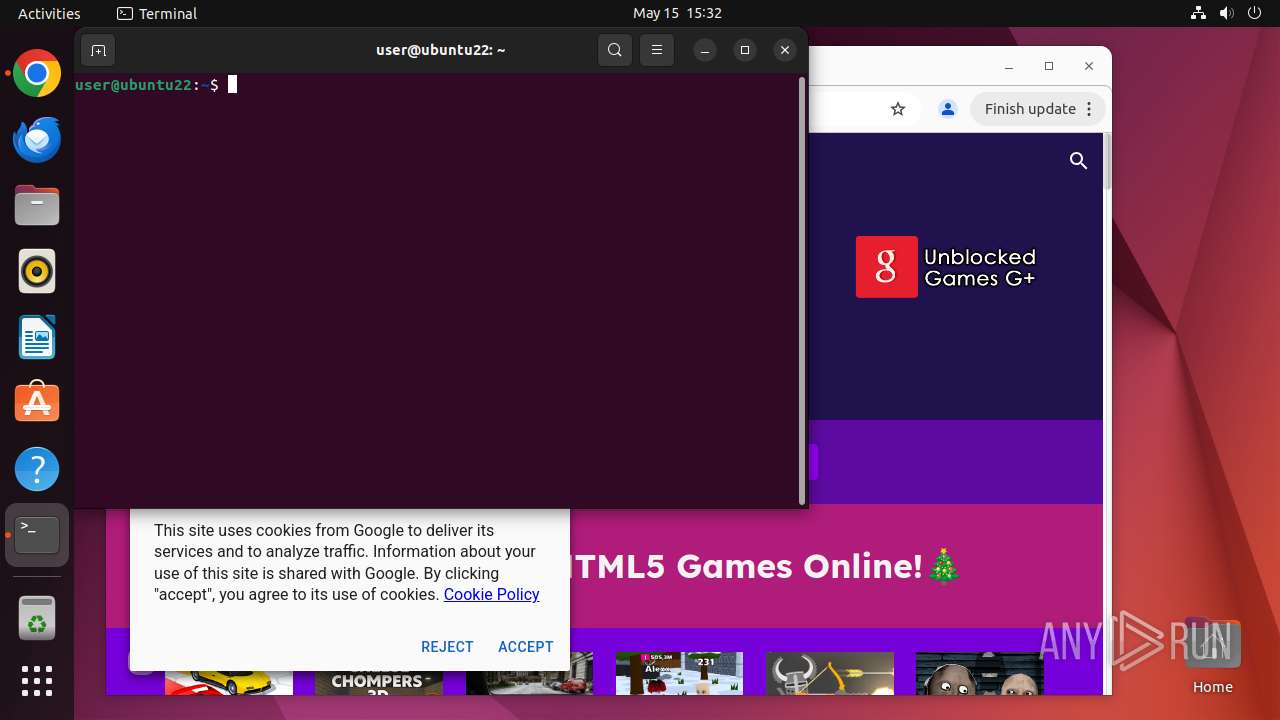Click Finish update button in Chrome
Screen dimensions: 1280x720
tap(1040, 109)
